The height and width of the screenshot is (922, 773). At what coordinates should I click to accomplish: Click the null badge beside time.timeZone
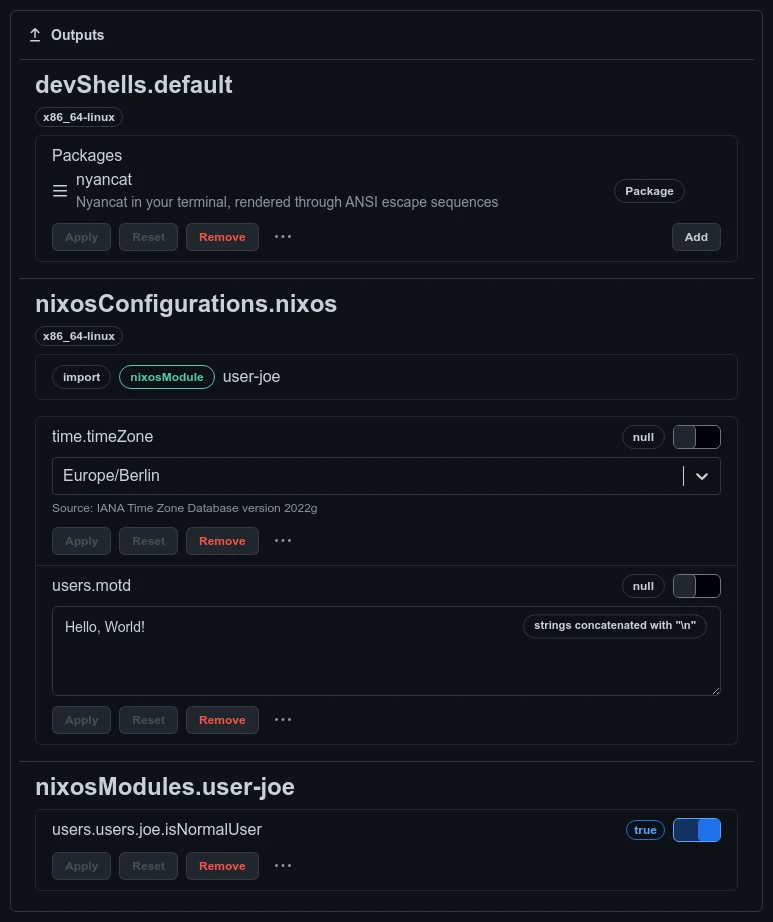tap(643, 436)
